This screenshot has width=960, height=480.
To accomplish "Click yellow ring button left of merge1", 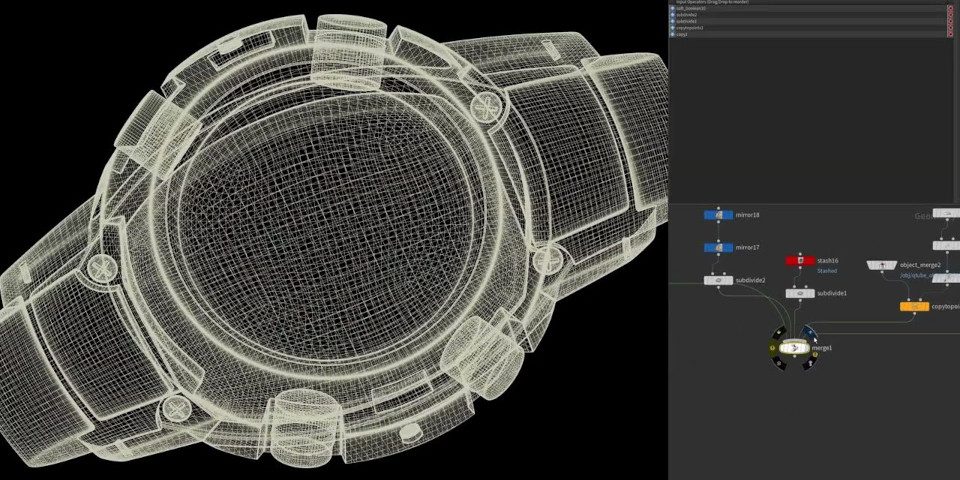I will click(x=772, y=347).
